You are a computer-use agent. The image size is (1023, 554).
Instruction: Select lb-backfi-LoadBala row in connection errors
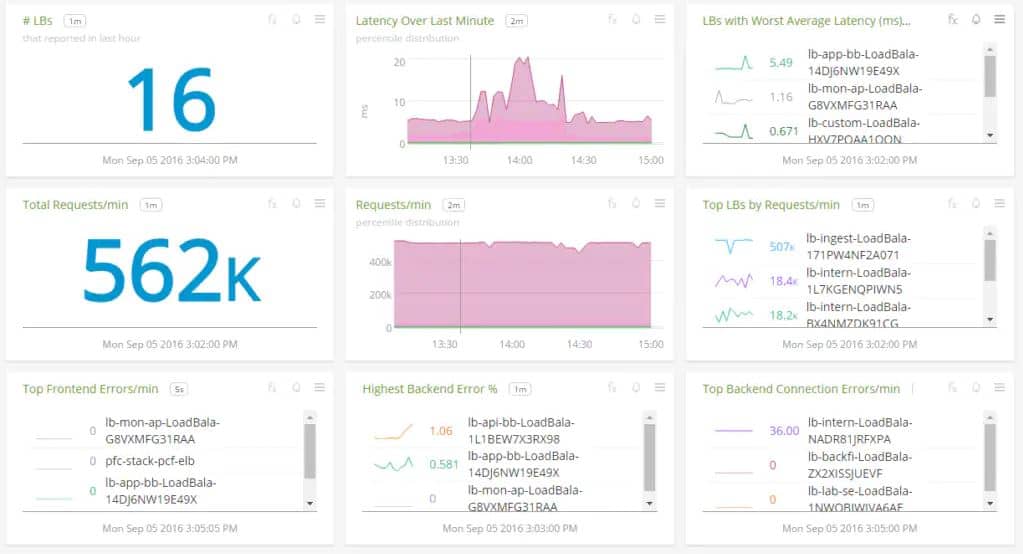click(x=842, y=465)
